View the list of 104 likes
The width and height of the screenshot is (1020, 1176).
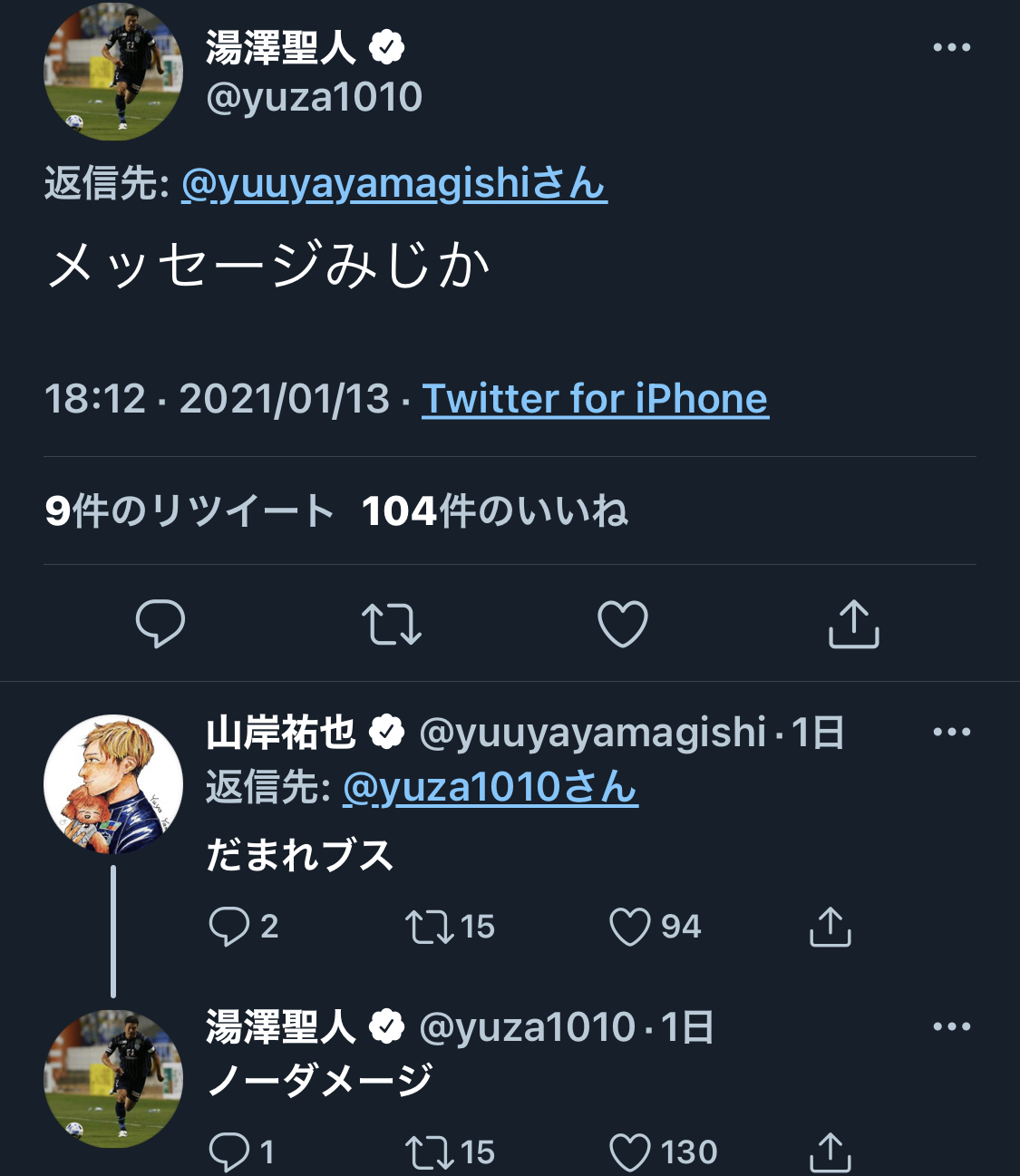pyautogui.click(x=494, y=511)
